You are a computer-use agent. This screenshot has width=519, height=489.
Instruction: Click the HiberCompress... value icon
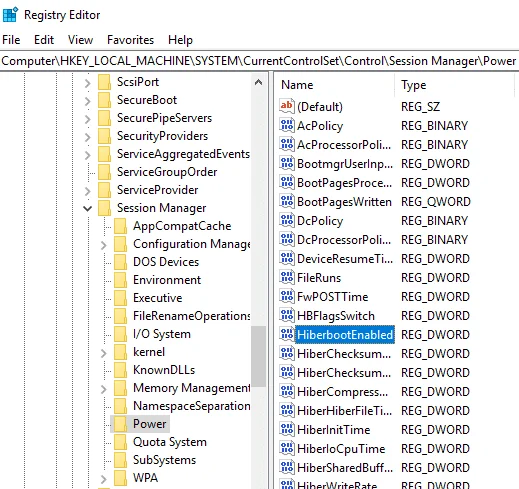click(287, 391)
